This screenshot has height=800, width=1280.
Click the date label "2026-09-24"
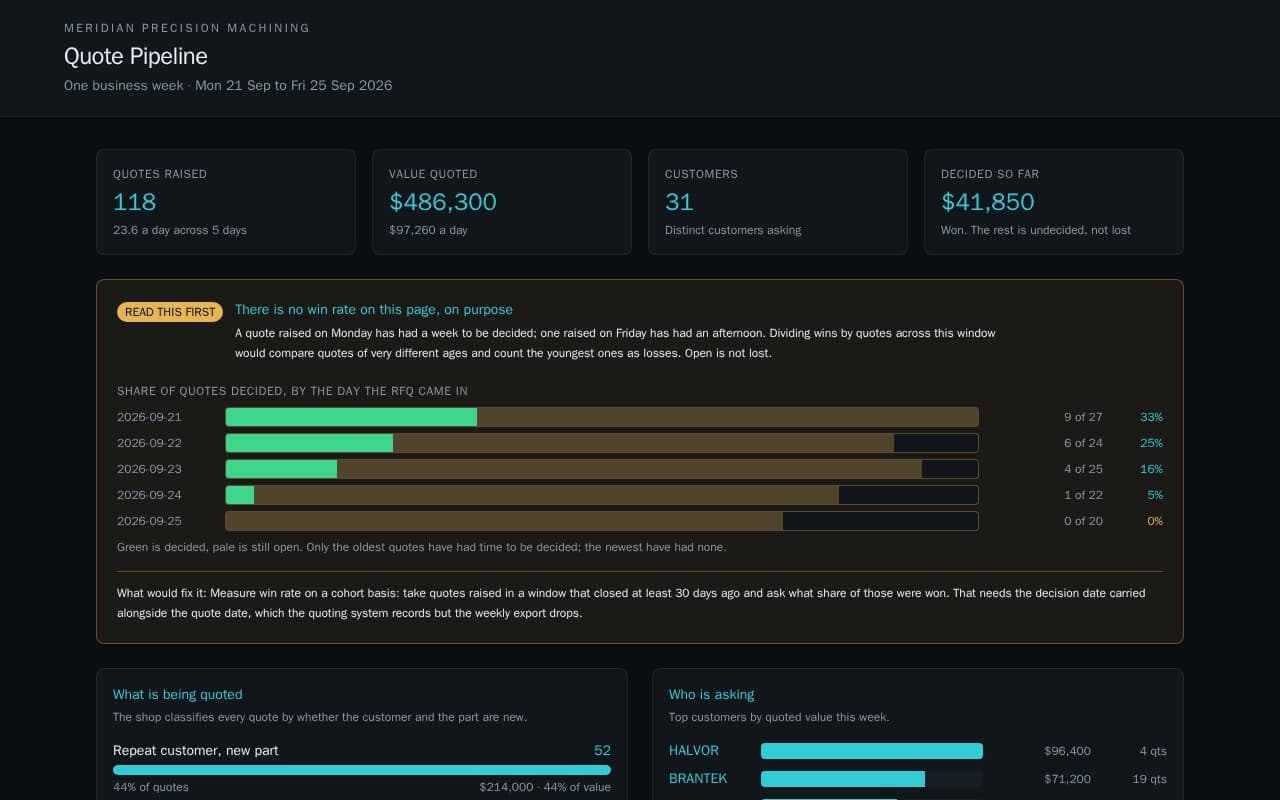pos(149,495)
